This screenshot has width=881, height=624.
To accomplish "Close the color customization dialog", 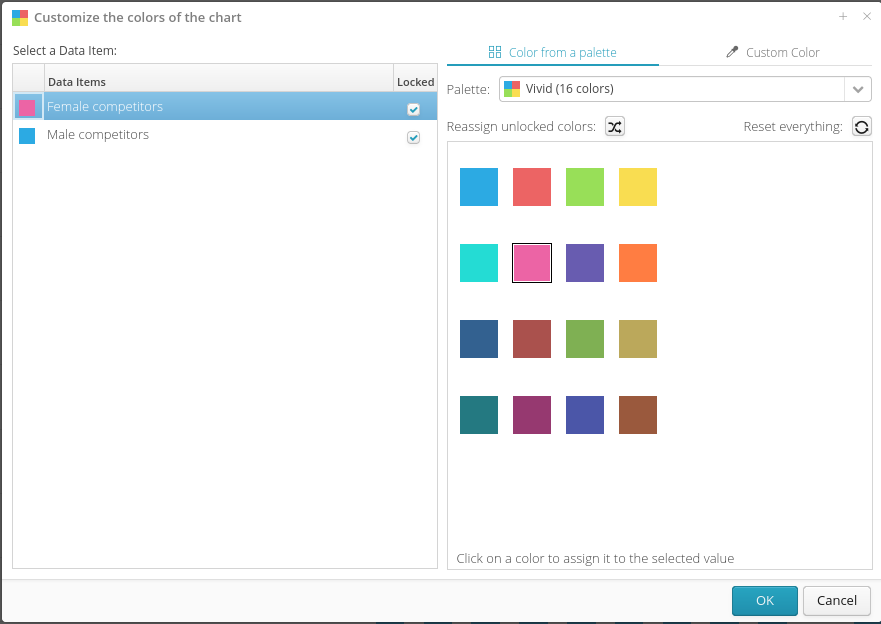I will pos(866,17).
